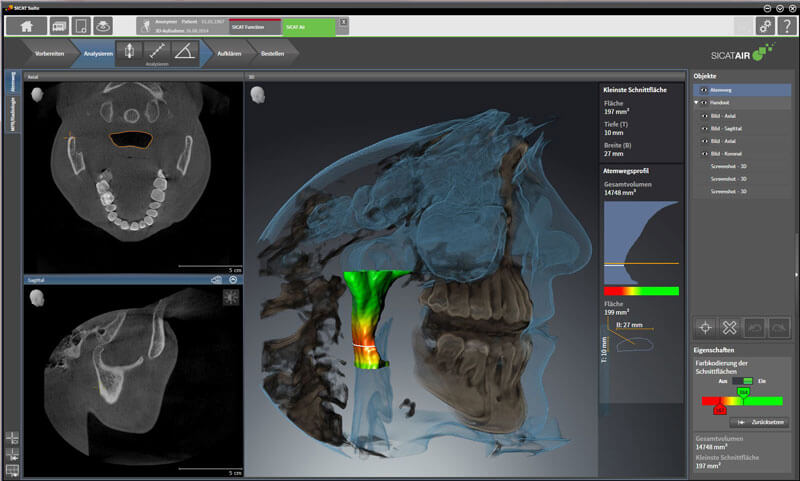800x481 pixels.
Task: Open the settings gears icon
Action: (765, 26)
